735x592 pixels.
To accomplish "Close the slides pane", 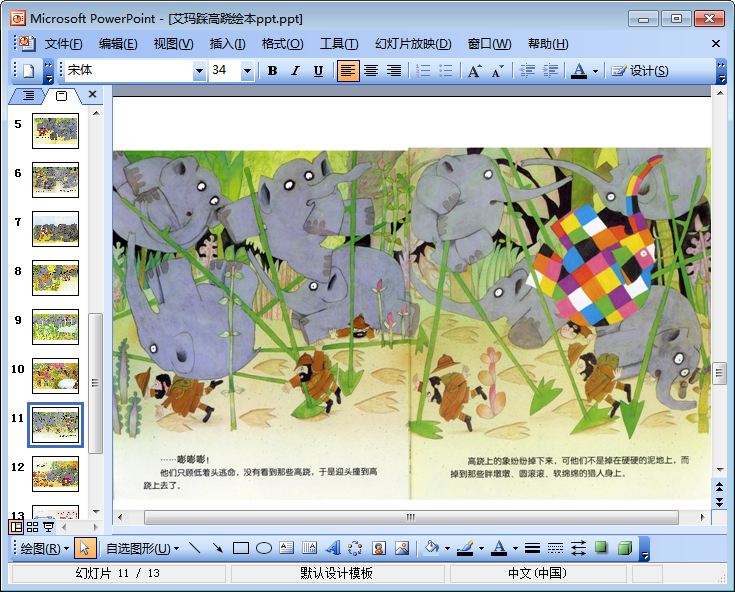I will point(92,94).
